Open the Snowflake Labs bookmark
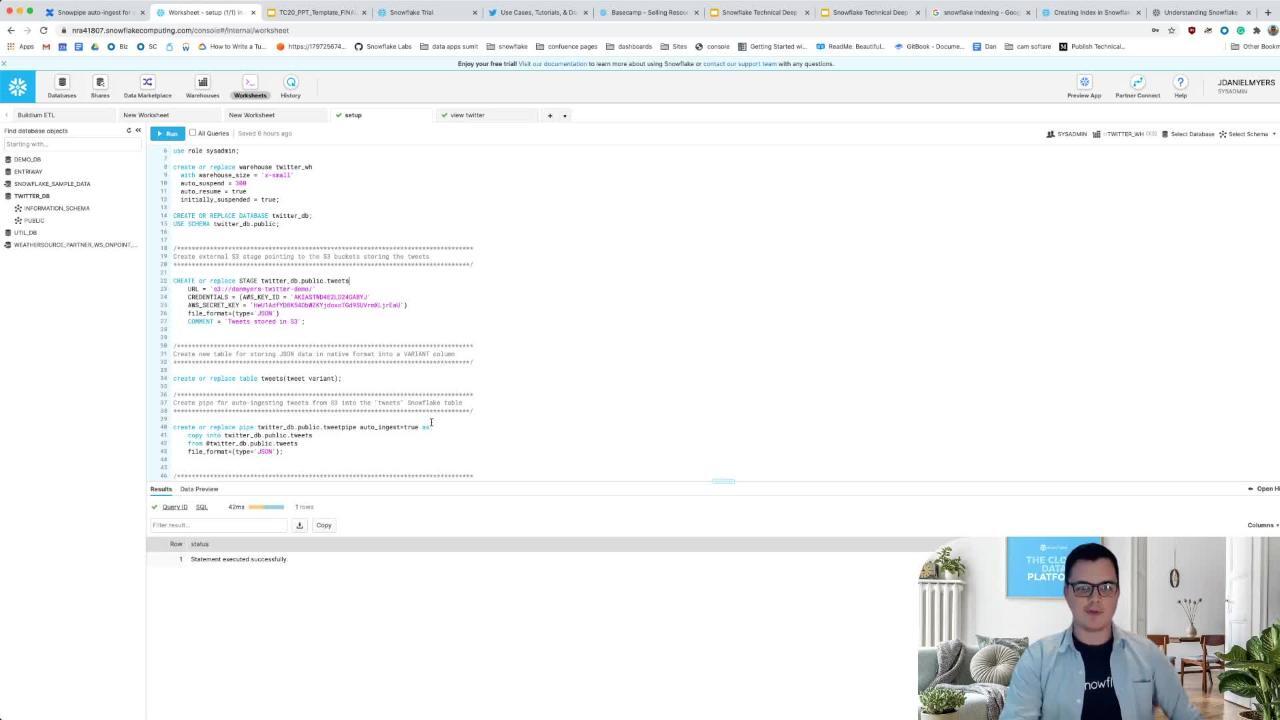Image resolution: width=1280 pixels, height=720 pixels. click(x=383, y=46)
